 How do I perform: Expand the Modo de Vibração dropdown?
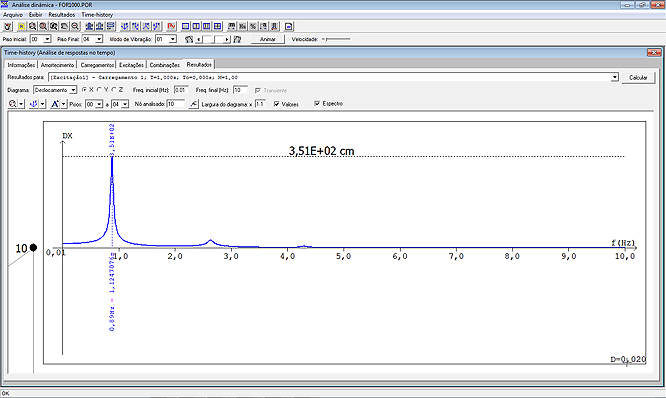[x=172, y=39]
